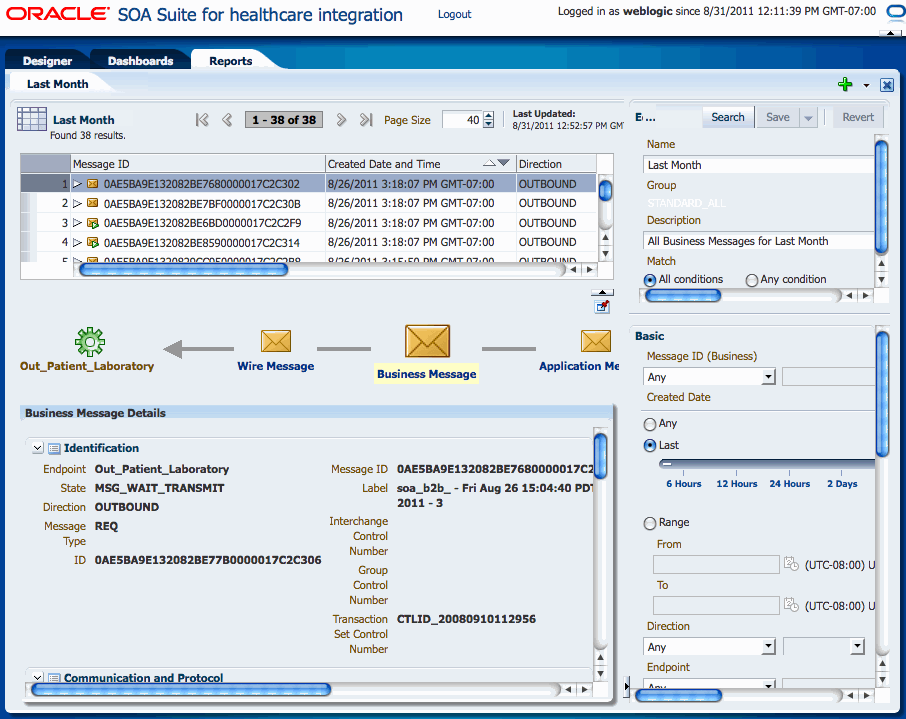Click the Name field showing Last Month

758,165
